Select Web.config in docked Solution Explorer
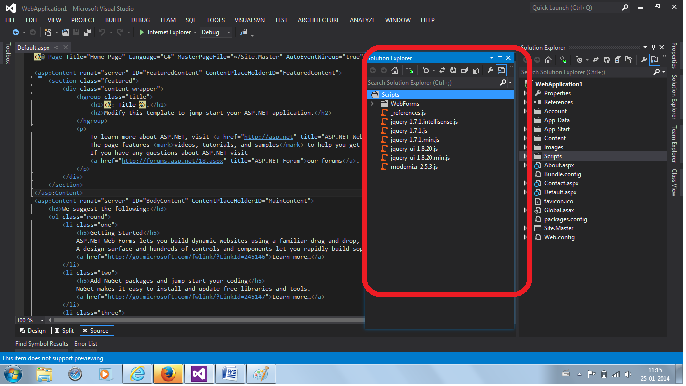The height and width of the screenshot is (386, 686). point(559,237)
